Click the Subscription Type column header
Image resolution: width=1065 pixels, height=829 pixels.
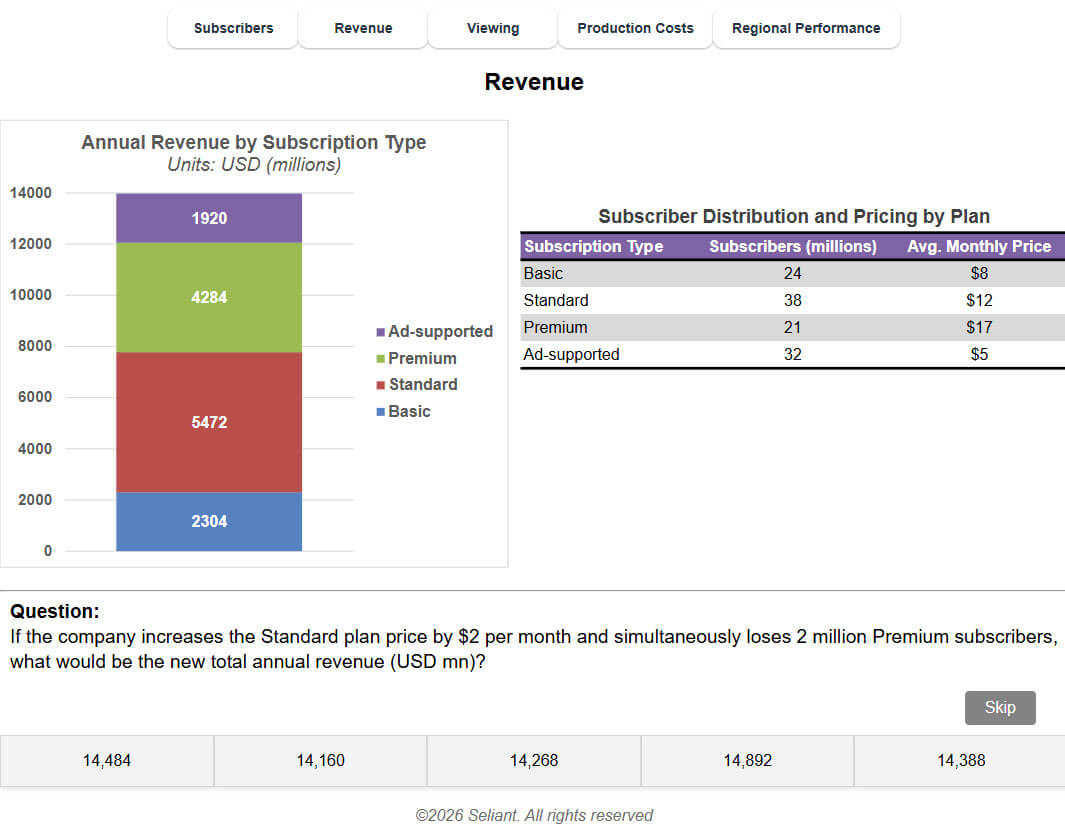pos(593,246)
